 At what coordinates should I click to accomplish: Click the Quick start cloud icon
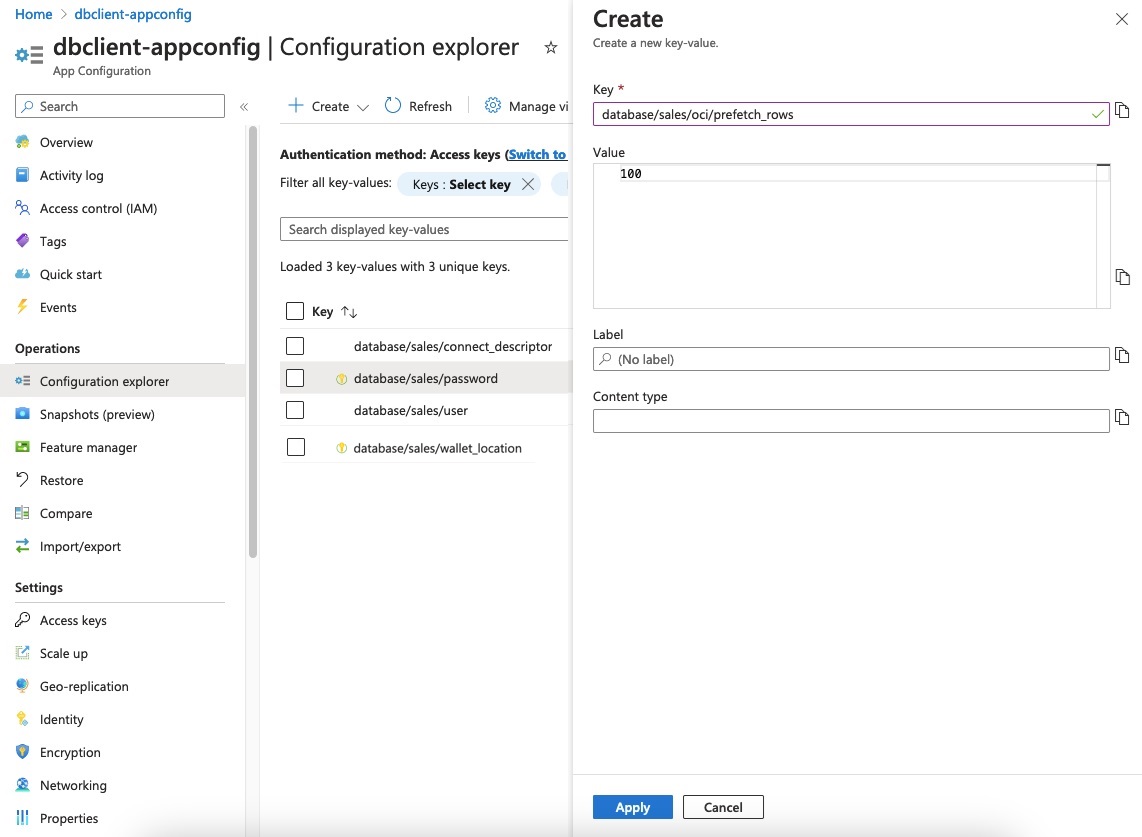23,274
